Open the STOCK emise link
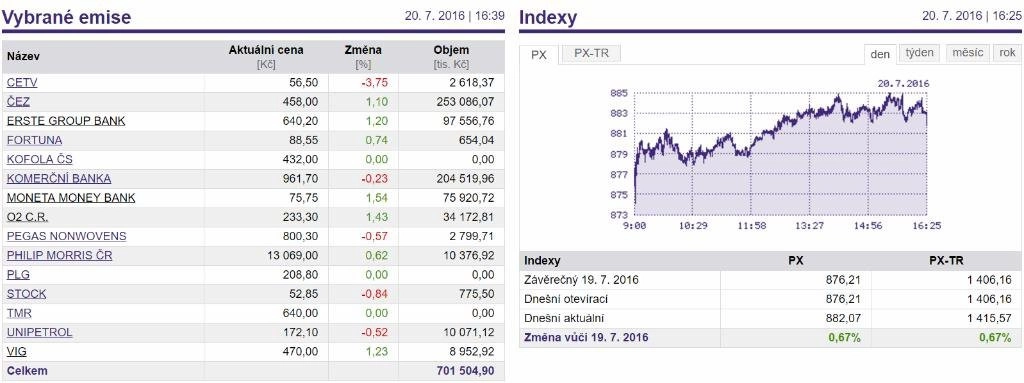Image resolution: width=1024 pixels, height=383 pixels. point(26,294)
